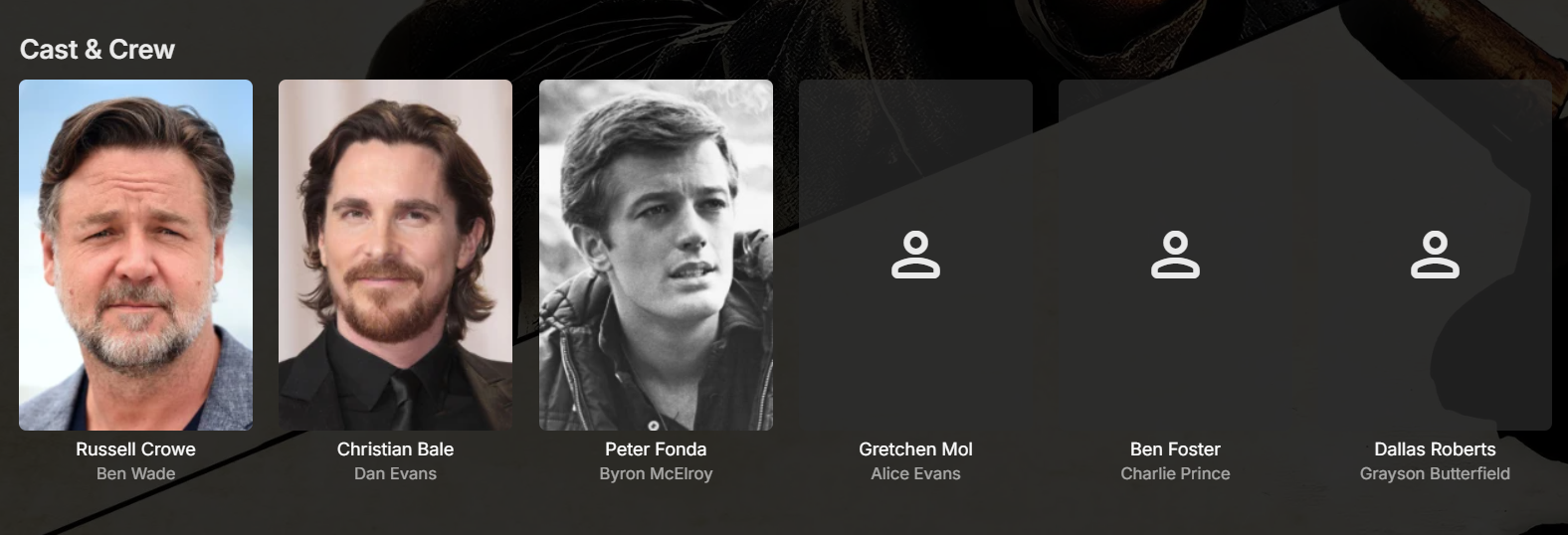Open the Ben Foster name link
Screen dimensions: 1568x535
tap(1175, 449)
